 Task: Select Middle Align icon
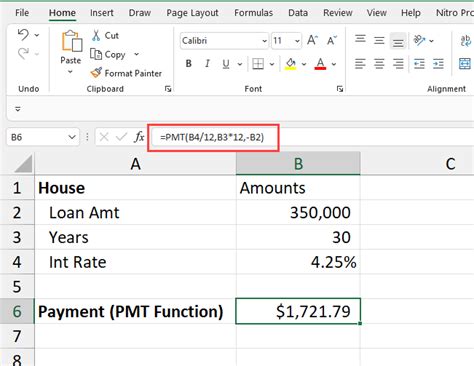click(x=379, y=40)
